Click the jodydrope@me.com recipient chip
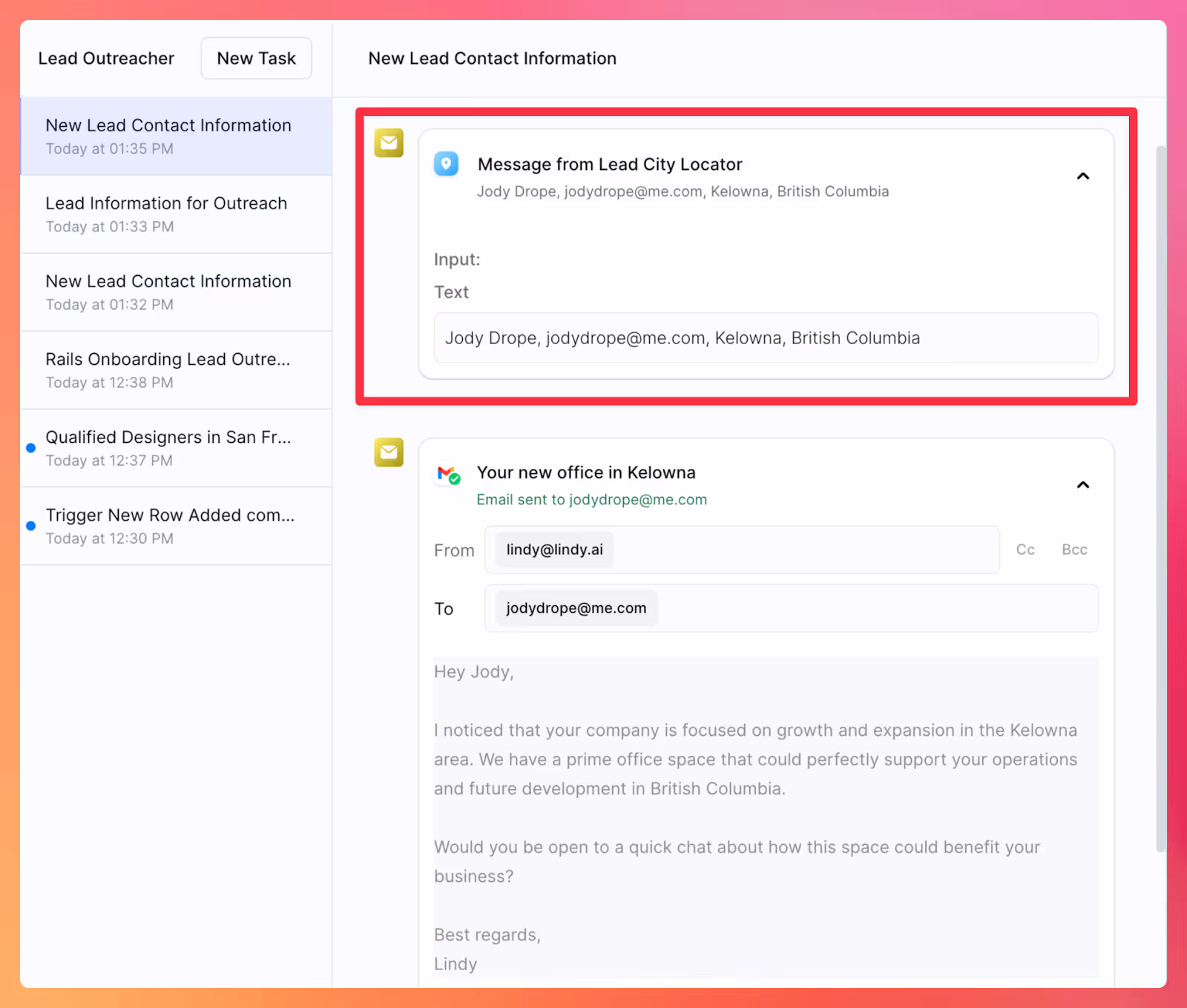Image resolution: width=1187 pixels, height=1008 pixels. (x=576, y=608)
